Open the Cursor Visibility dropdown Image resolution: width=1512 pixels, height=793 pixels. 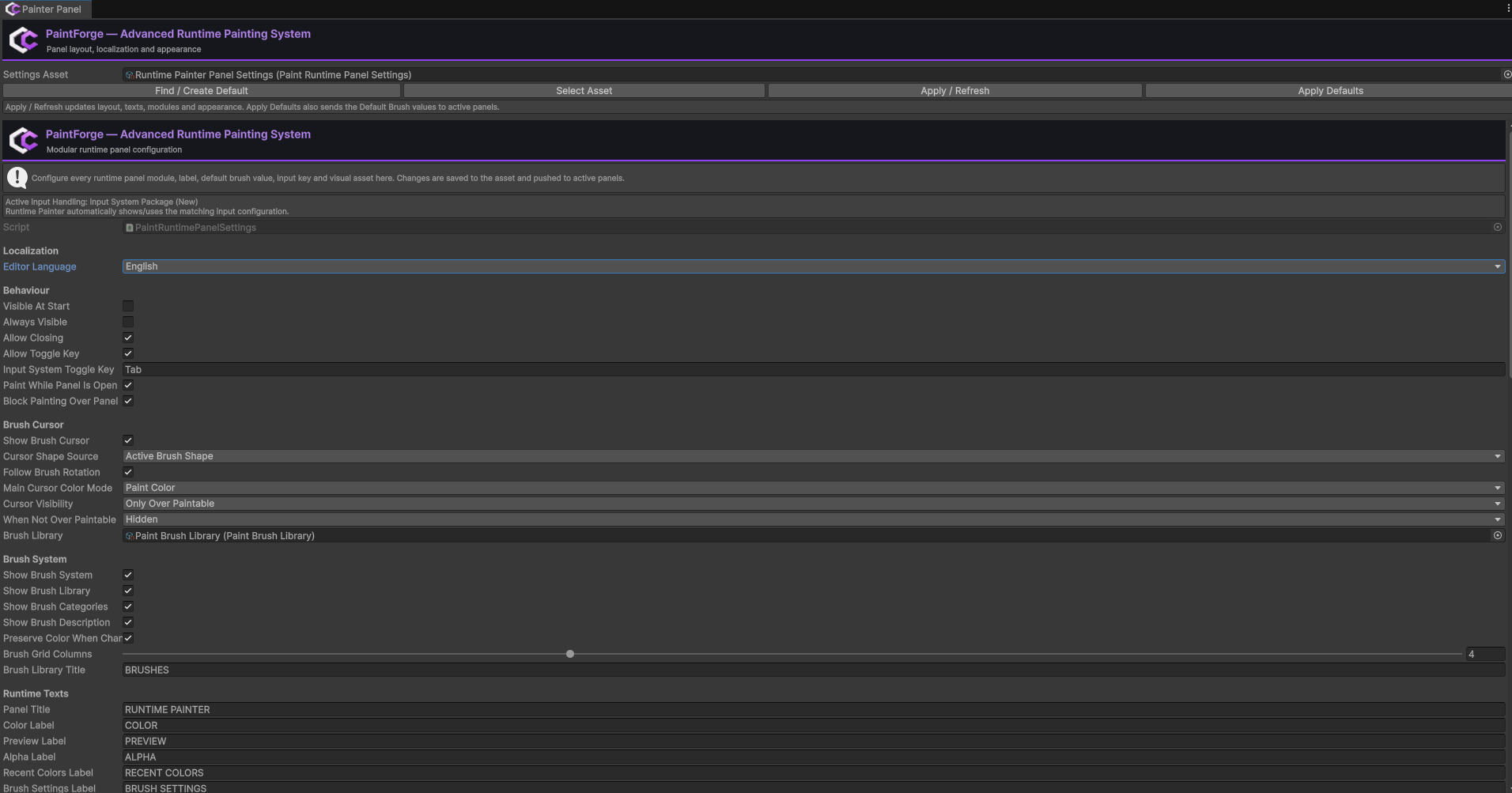[x=813, y=504]
